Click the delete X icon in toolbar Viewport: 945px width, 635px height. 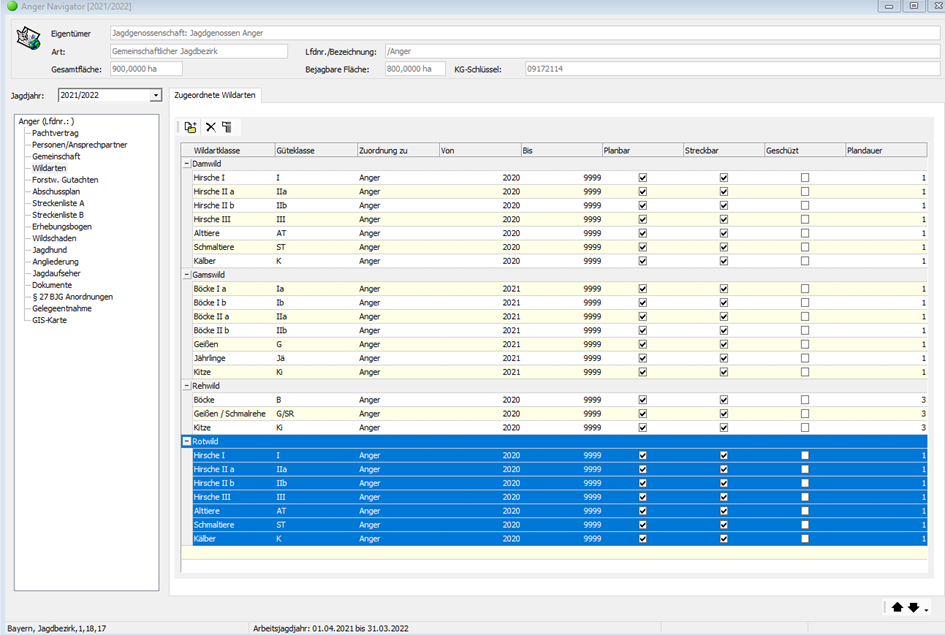(x=210, y=127)
